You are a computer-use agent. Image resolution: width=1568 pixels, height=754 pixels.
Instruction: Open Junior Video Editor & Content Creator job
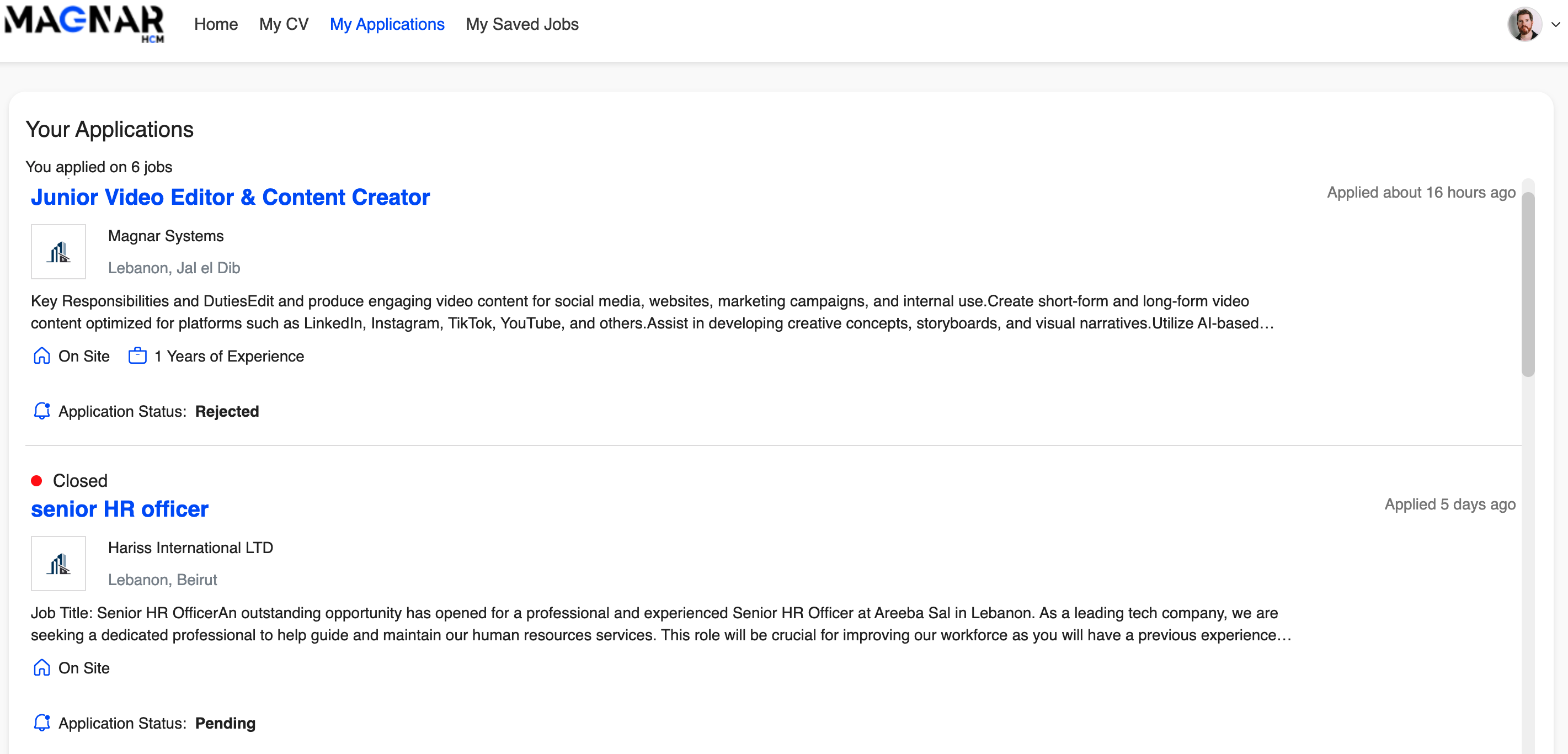click(230, 197)
